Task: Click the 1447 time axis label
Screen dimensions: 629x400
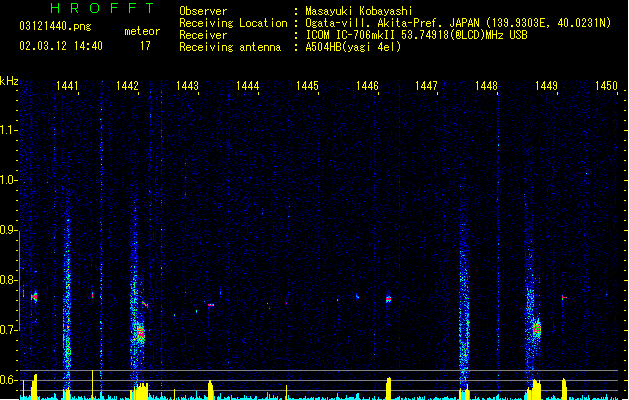Action: 426,86
